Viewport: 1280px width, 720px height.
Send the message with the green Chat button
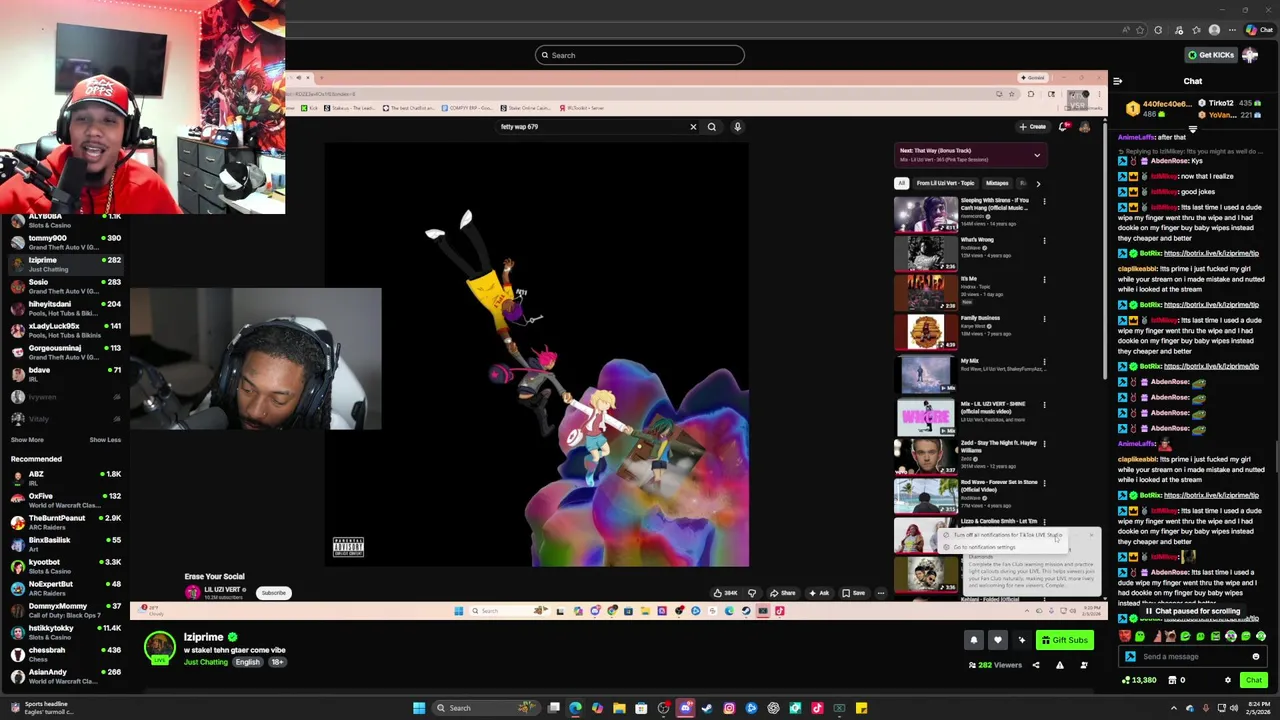point(1253,680)
